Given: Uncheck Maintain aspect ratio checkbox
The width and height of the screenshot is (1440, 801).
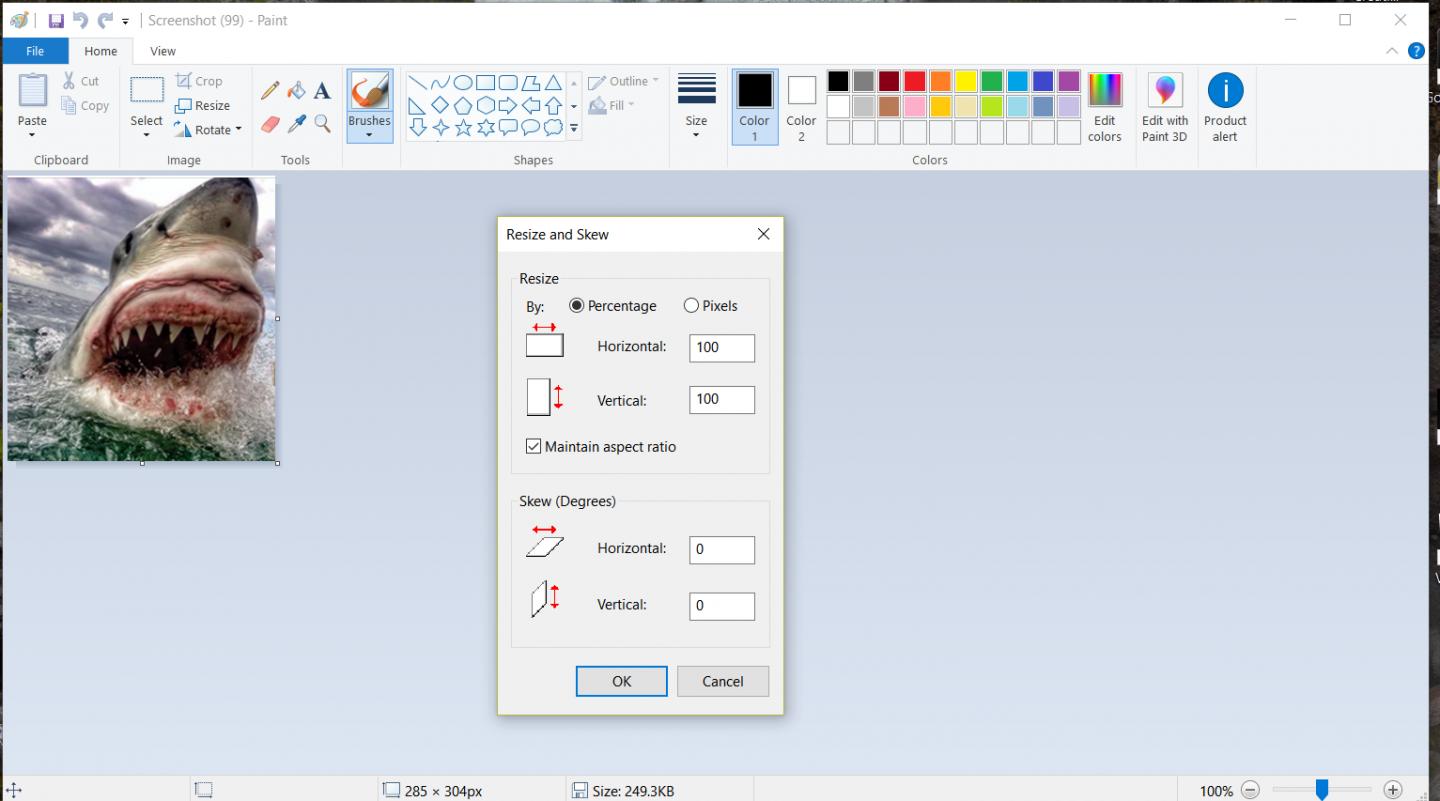Looking at the screenshot, I should click(x=534, y=447).
